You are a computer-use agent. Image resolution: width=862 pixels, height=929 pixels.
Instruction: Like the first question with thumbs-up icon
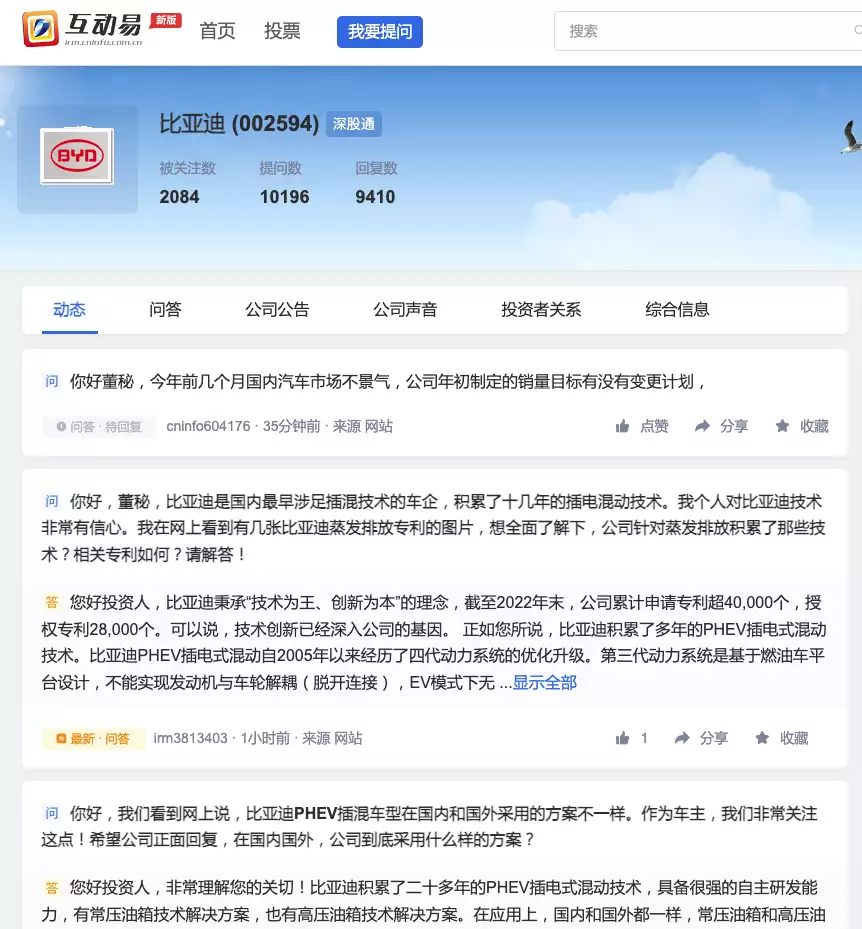pos(623,426)
